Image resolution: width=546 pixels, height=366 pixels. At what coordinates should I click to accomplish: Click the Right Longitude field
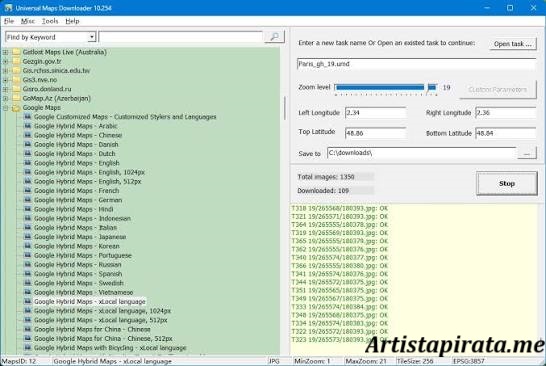506,113
